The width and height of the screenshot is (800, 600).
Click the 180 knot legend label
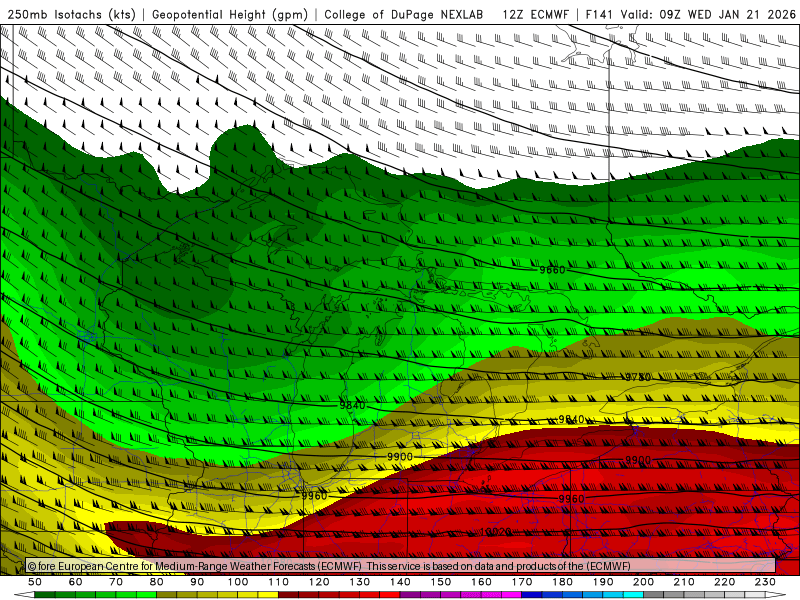(x=563, y=582)
